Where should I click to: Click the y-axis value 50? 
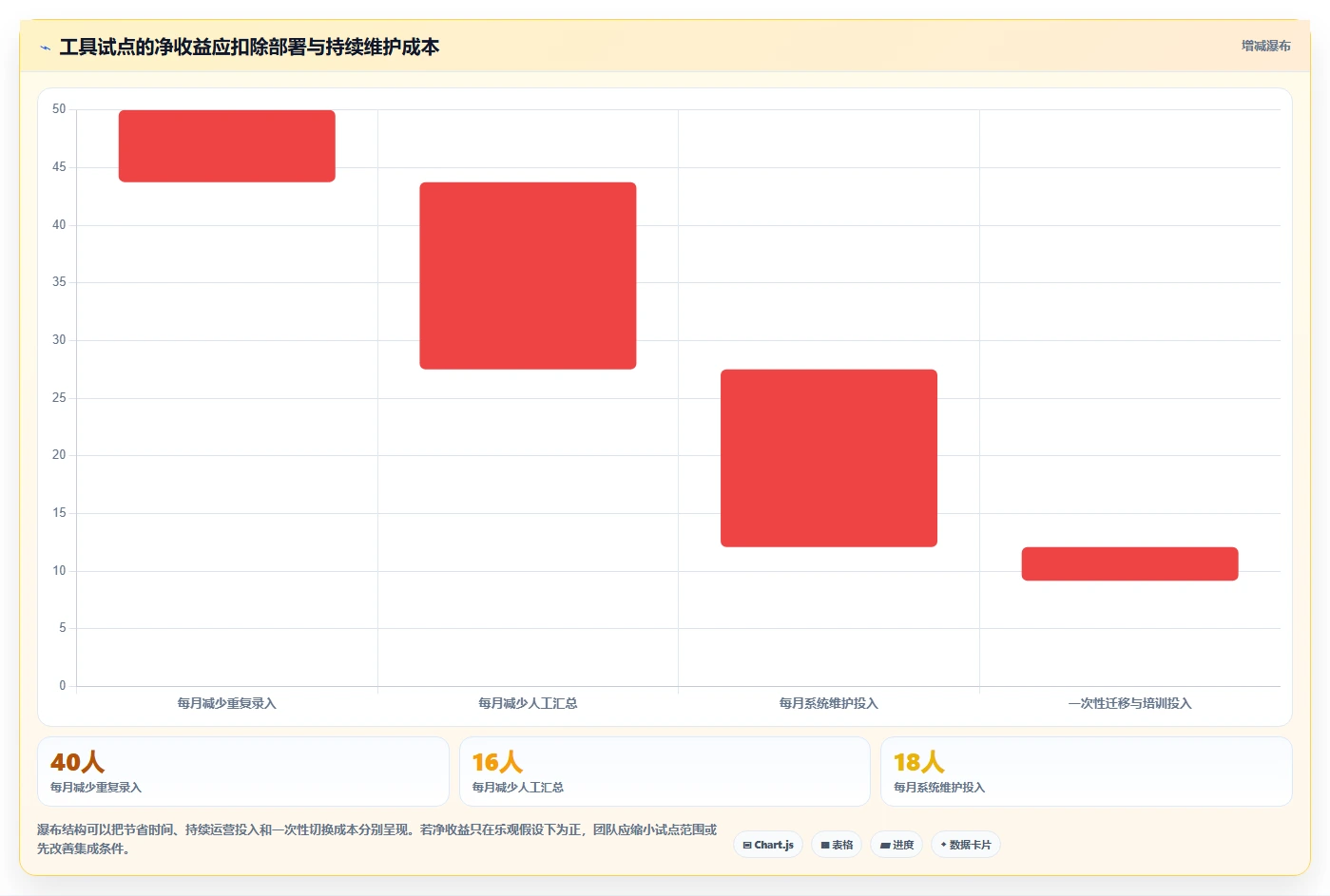click(59, 109)
